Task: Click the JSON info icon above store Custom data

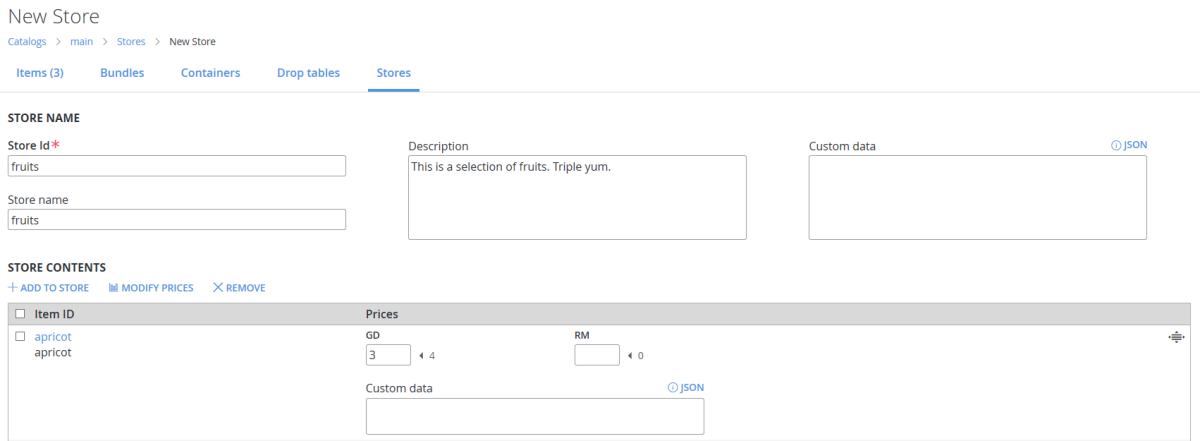Action: pos(1116,145)
